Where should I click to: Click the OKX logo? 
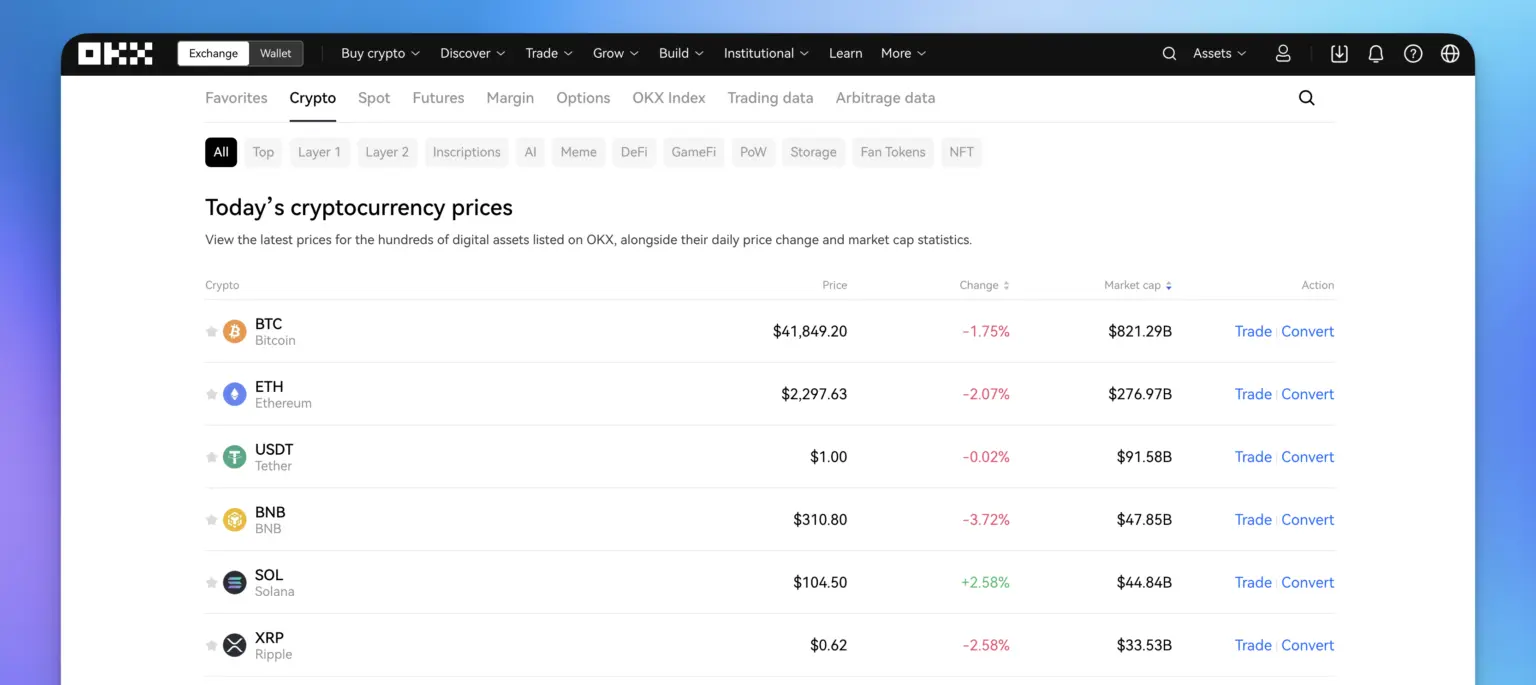click(x=115, y=53)
